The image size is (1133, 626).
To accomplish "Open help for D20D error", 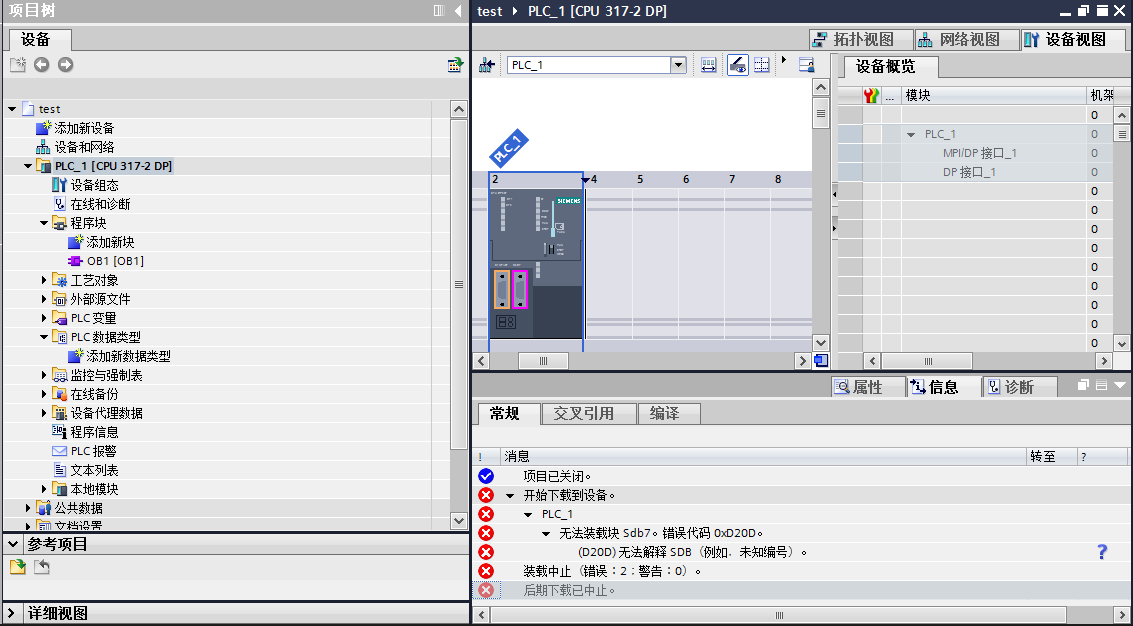I will coord(1102,552).
